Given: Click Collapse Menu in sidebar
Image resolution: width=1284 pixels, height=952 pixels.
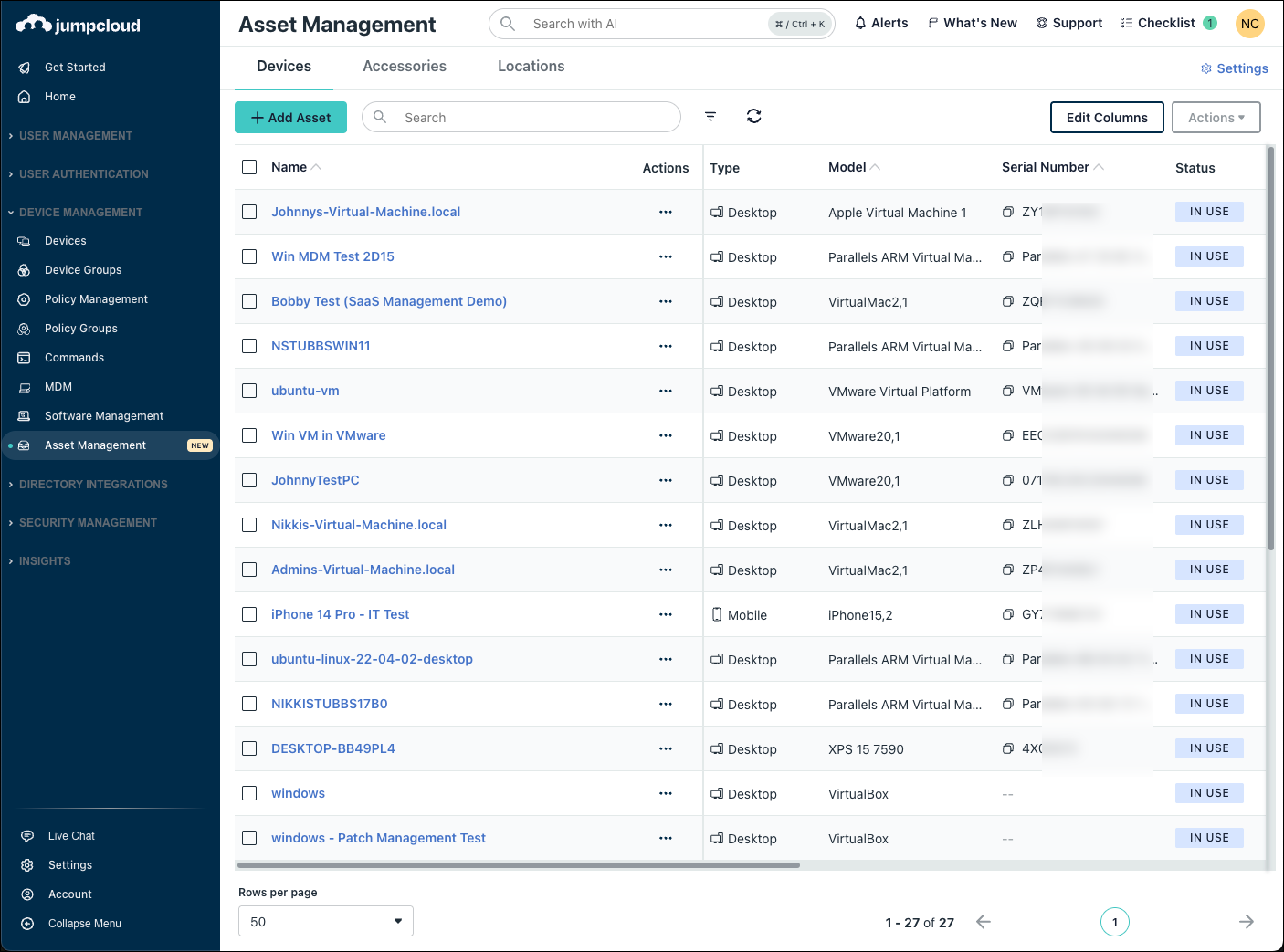Looking at the screenshot, I should (84, 924).
